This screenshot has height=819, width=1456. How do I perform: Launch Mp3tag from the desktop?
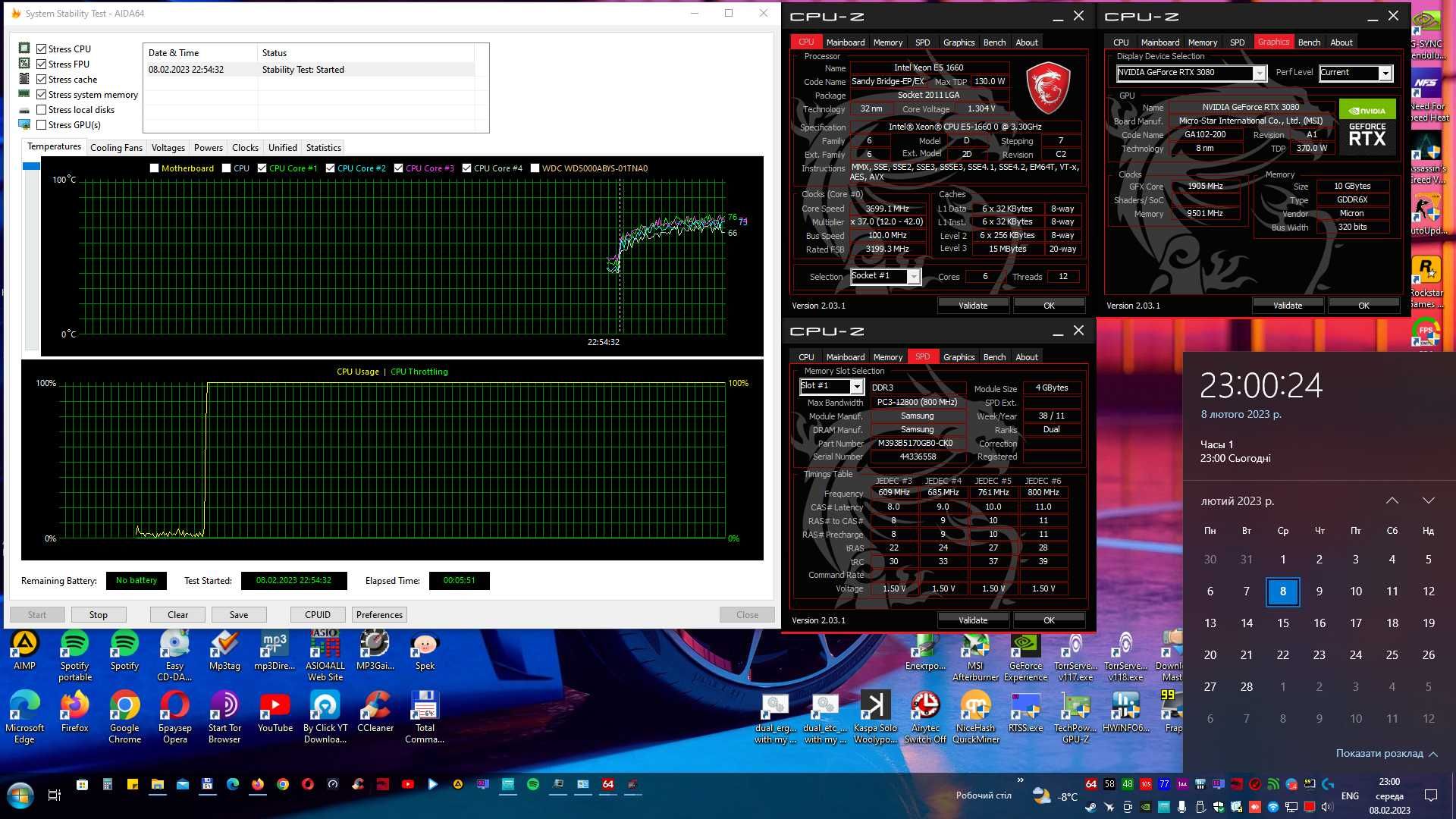click(224, 650)
